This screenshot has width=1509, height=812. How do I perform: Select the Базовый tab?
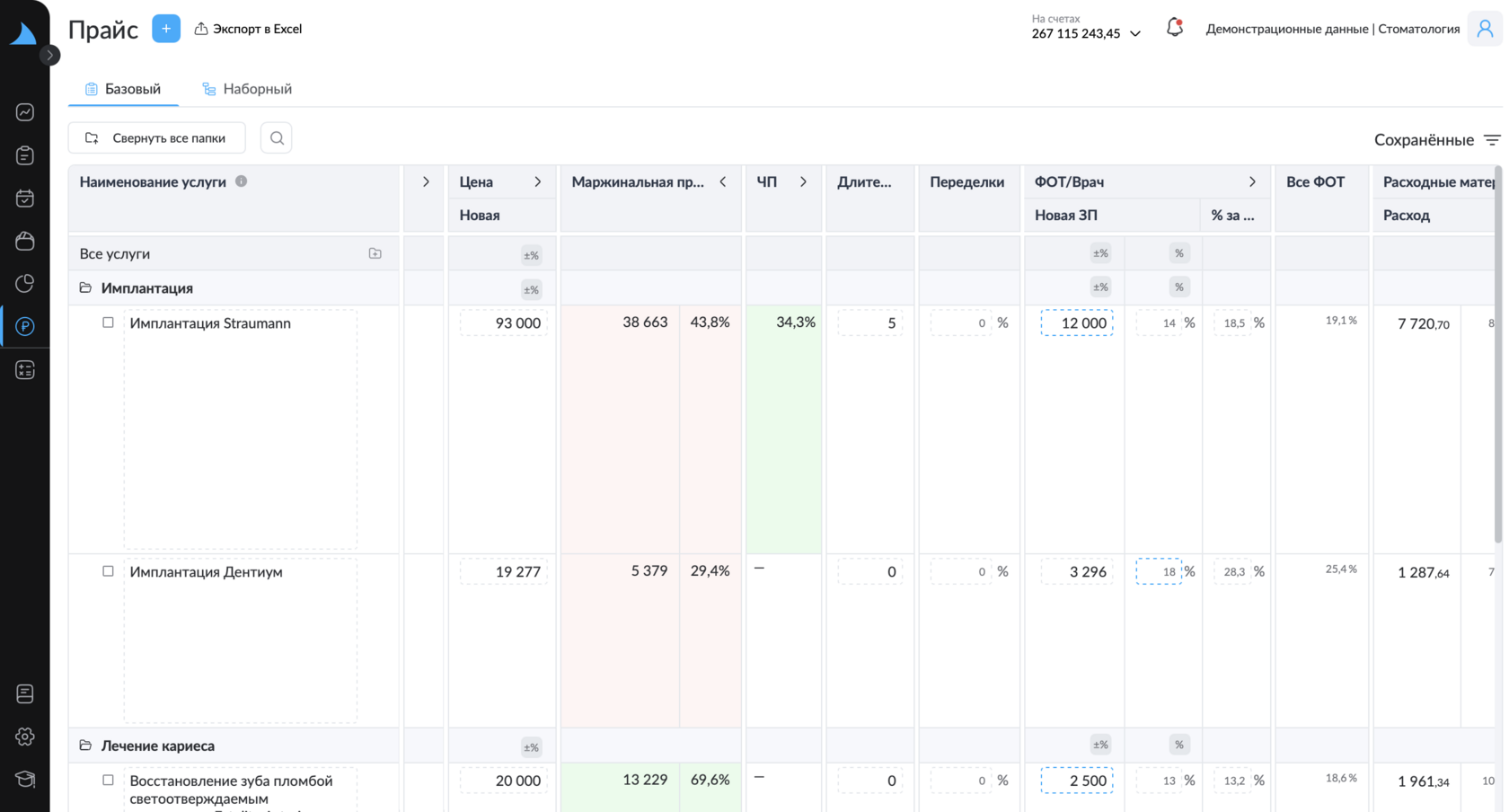coord(123,89)
